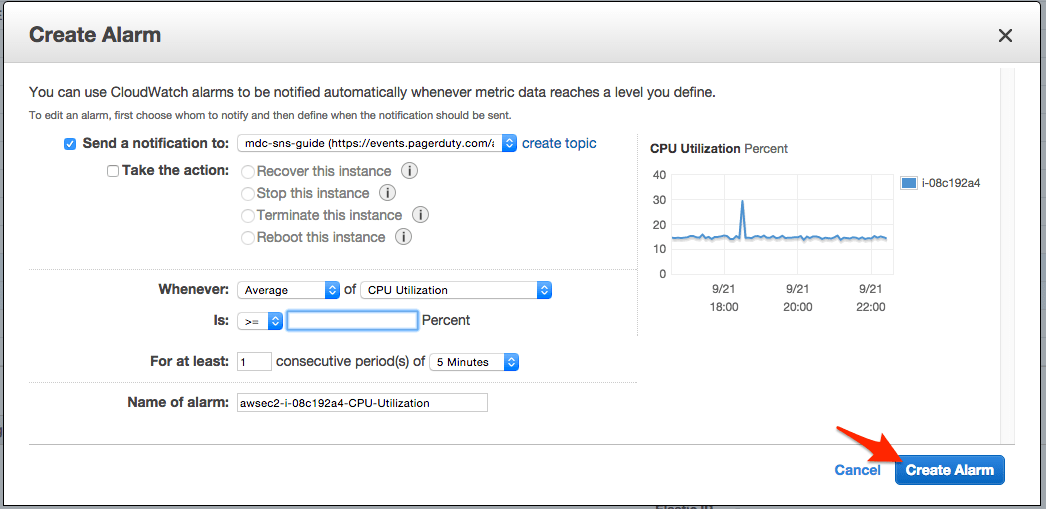Enable the Take the action checkbox
This screenshot has width=1046, height=509.
[x=113, y=171]
